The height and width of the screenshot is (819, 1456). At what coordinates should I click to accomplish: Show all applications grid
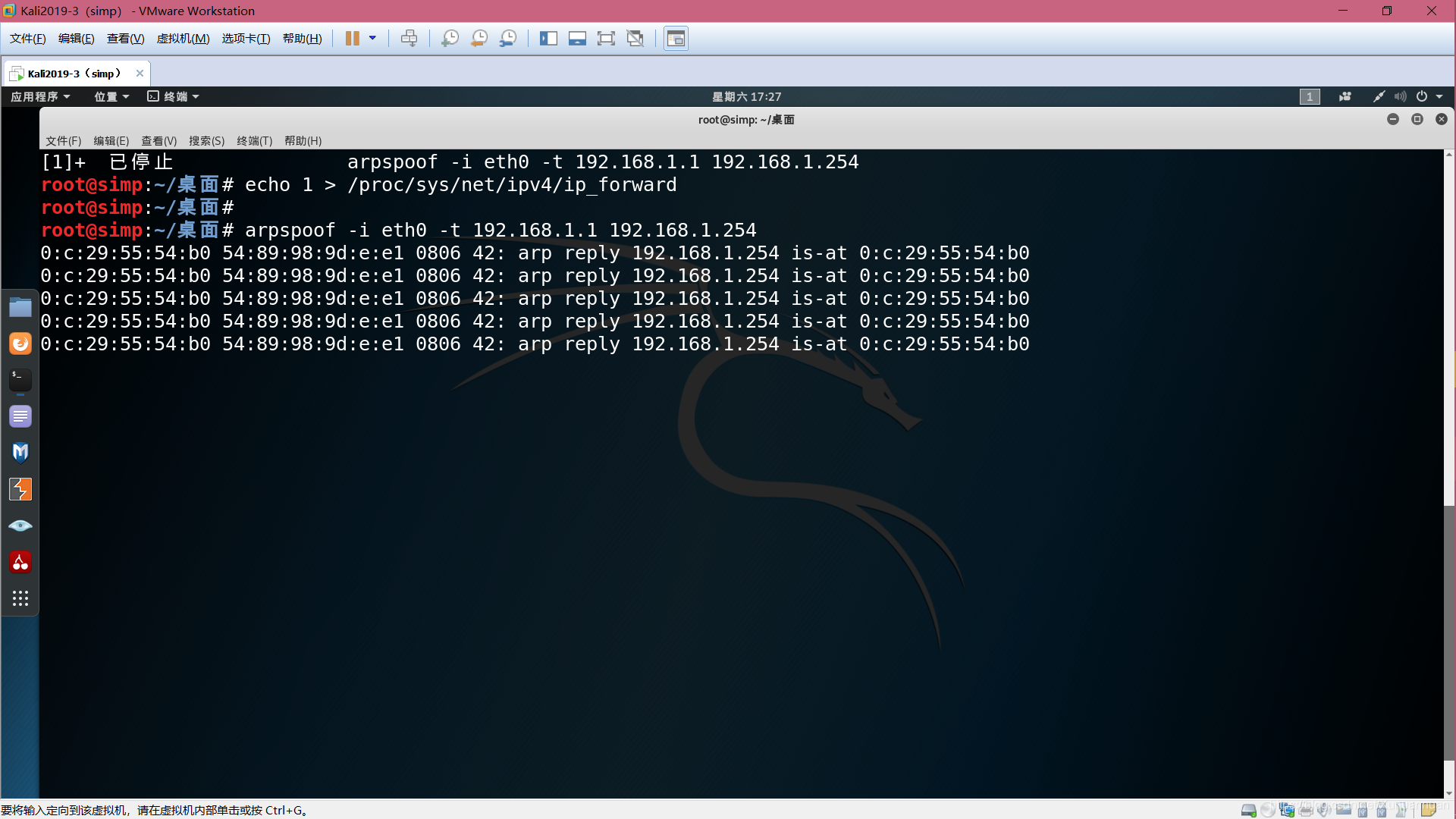pos(20,598)
